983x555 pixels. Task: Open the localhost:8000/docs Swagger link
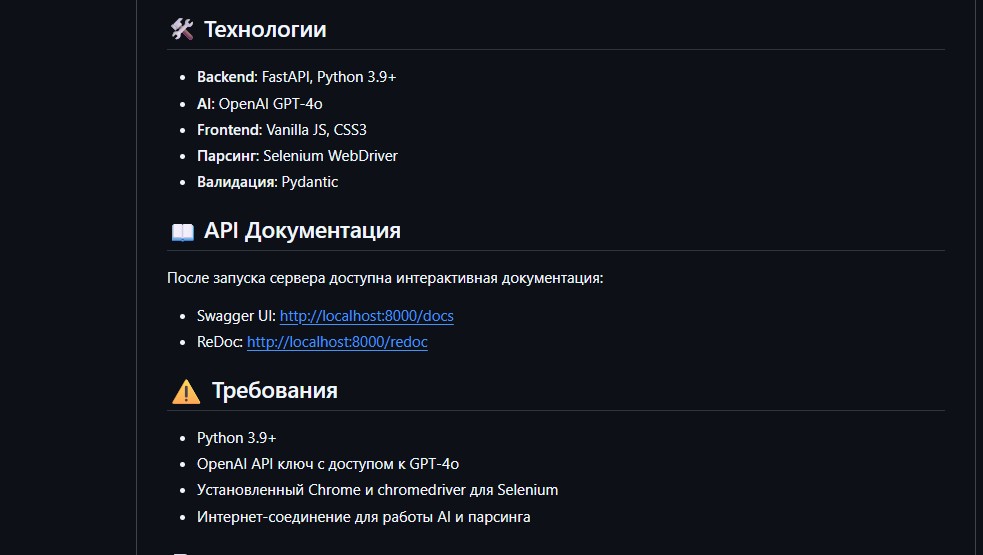(366, 316)
